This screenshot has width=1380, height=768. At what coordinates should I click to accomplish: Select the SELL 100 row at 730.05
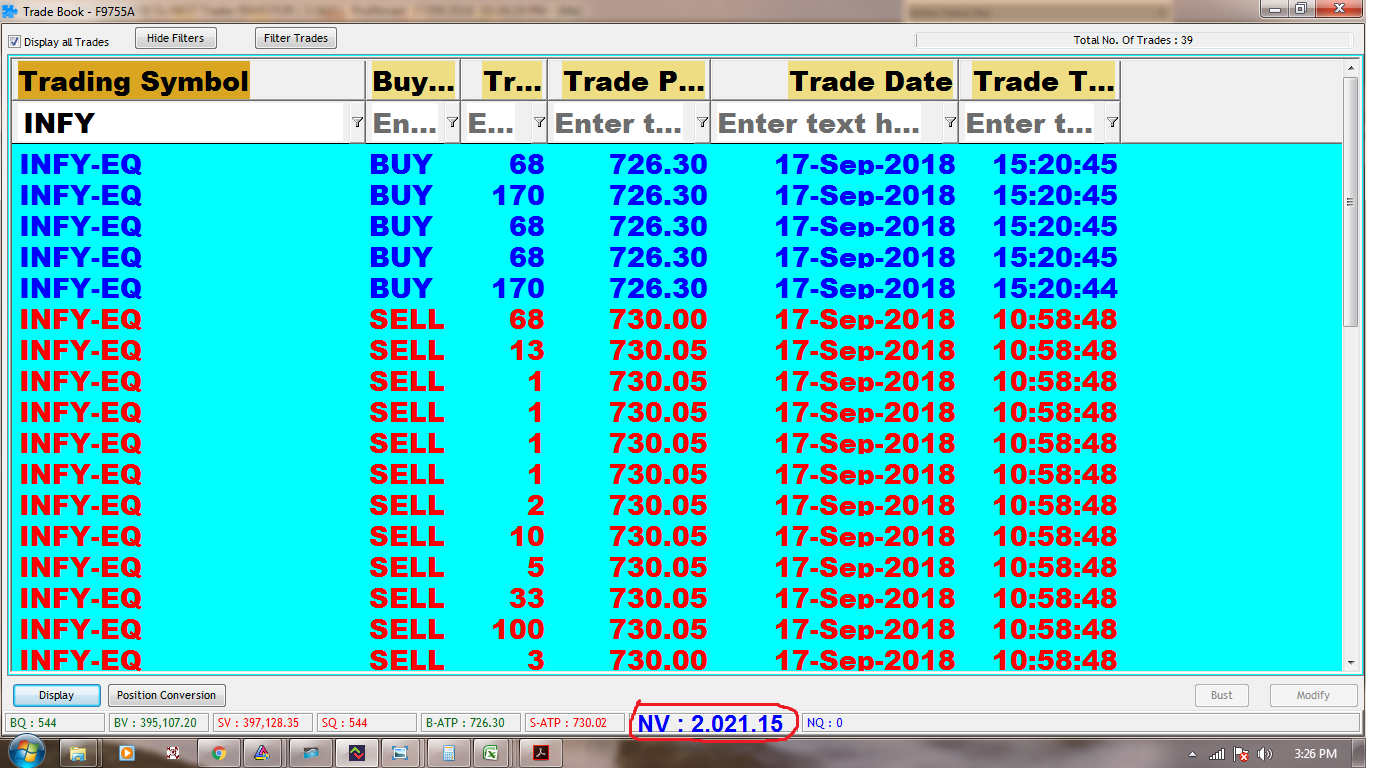676,629
